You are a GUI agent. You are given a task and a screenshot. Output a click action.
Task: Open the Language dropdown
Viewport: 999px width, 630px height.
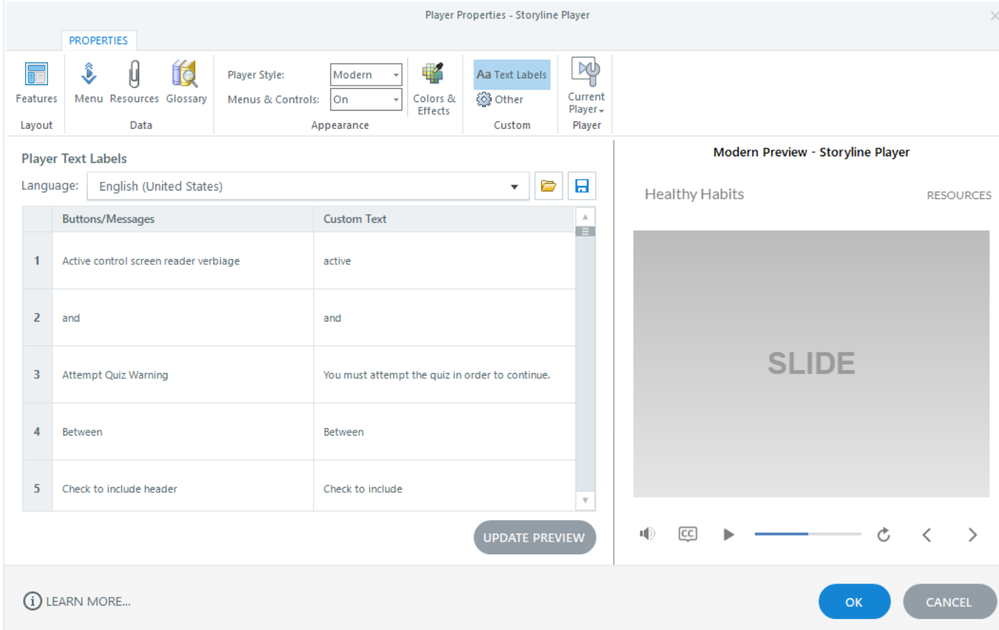(308, 186)
